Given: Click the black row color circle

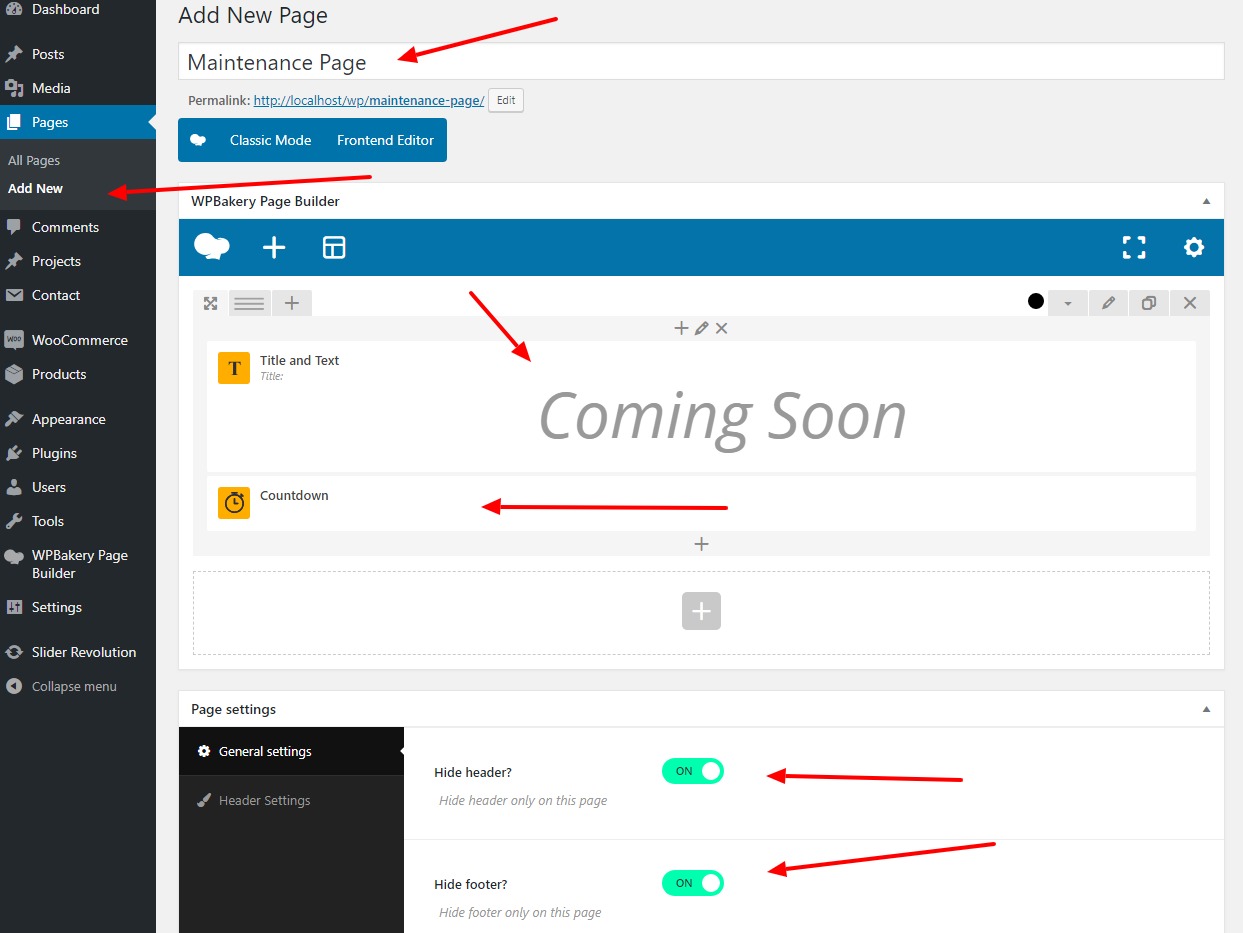Looking at the screenshot, I should (1036, 301).
